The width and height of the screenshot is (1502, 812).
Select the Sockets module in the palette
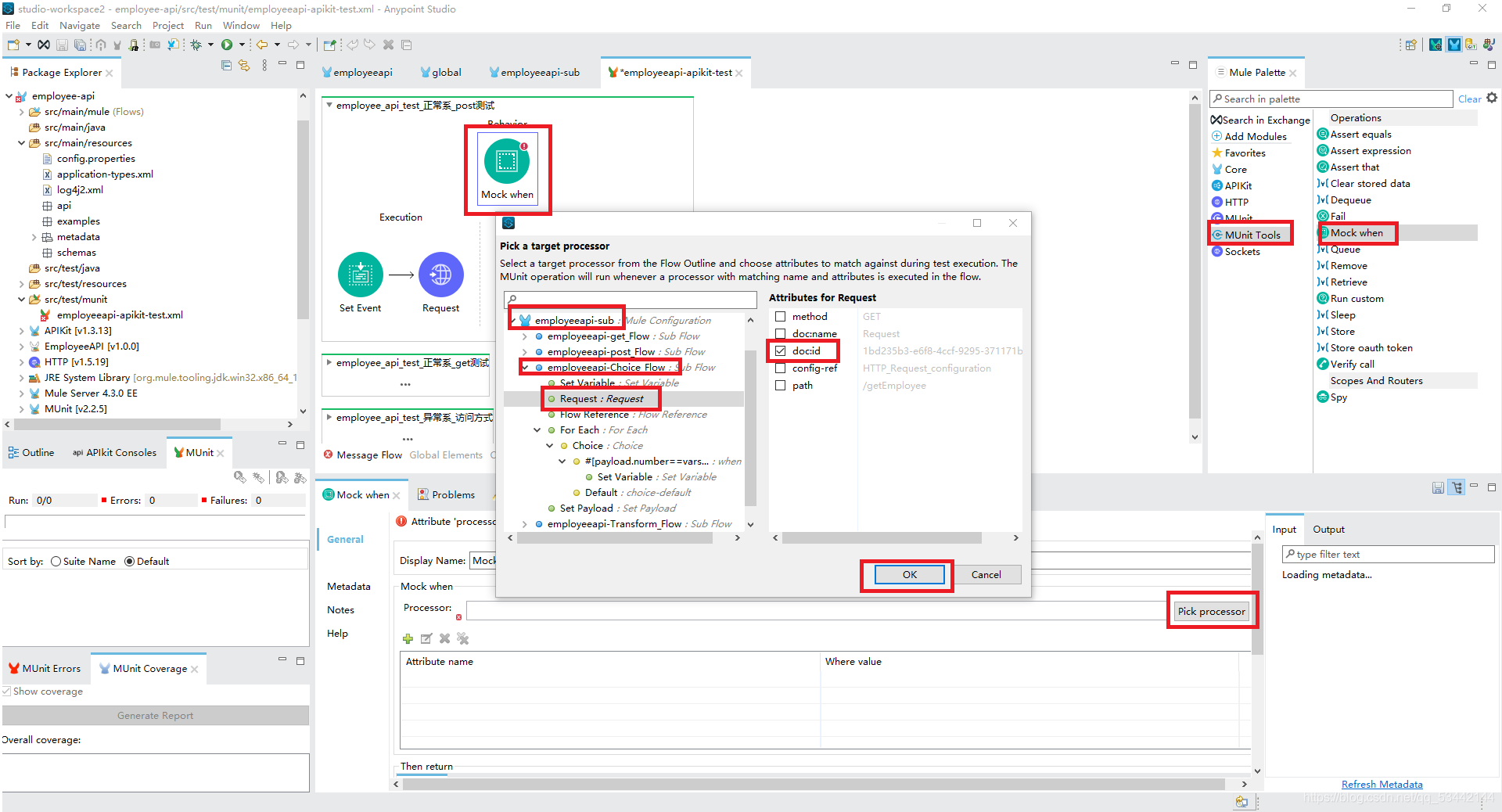tap(1236, 251)
